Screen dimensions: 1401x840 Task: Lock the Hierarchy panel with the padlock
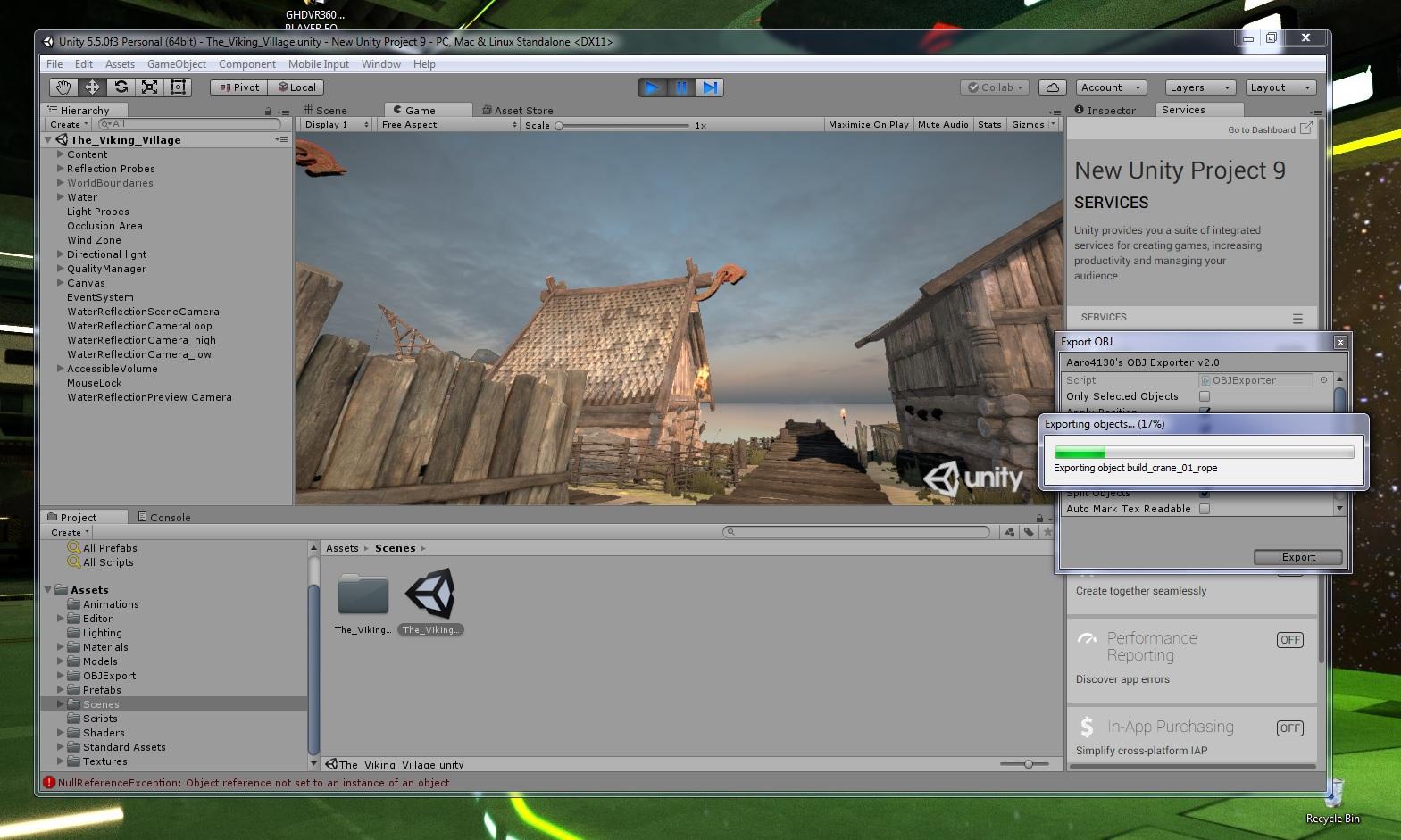click(268, 111)
